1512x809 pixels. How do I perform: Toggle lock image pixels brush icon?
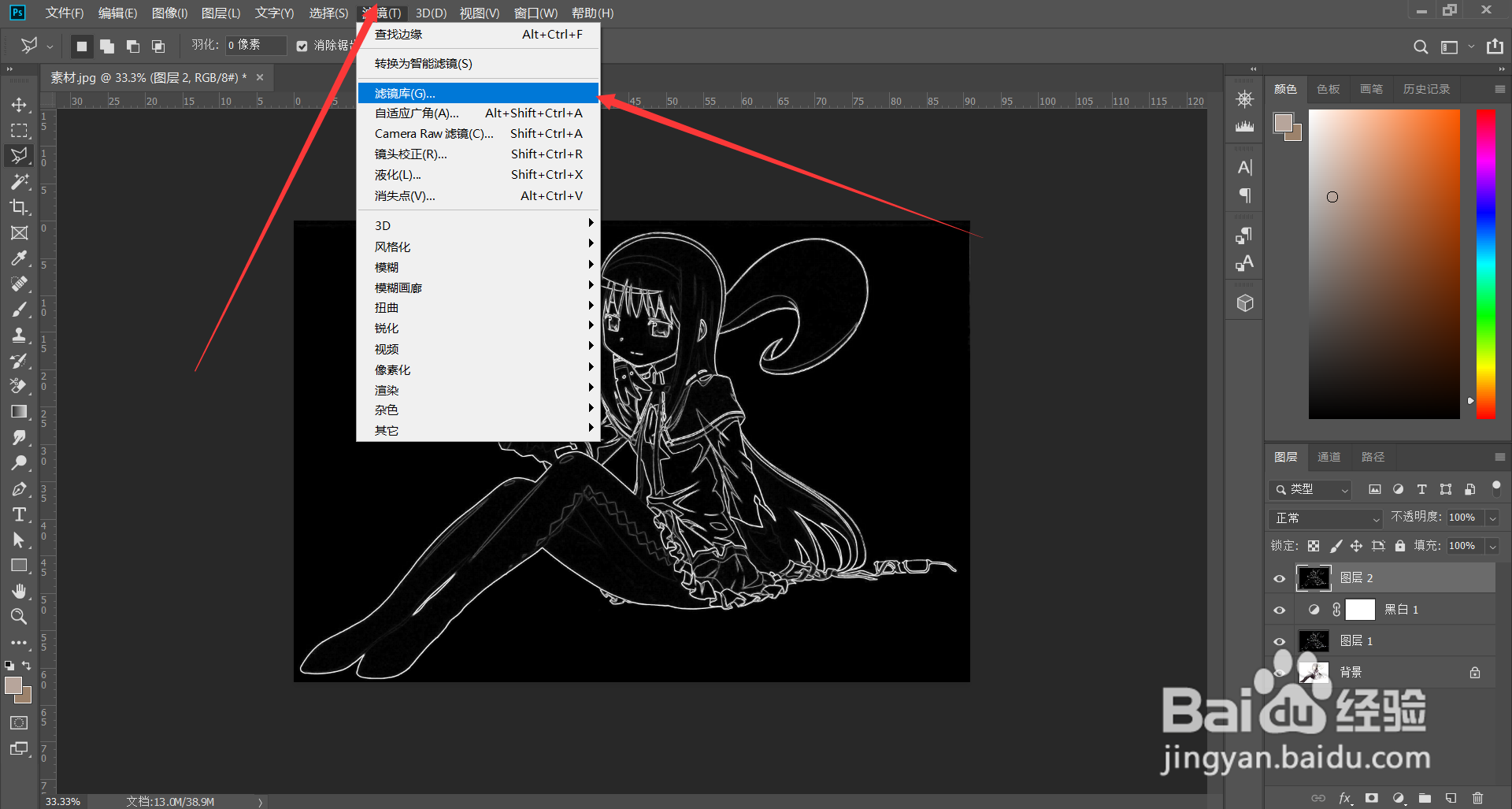coord(1336,546)
